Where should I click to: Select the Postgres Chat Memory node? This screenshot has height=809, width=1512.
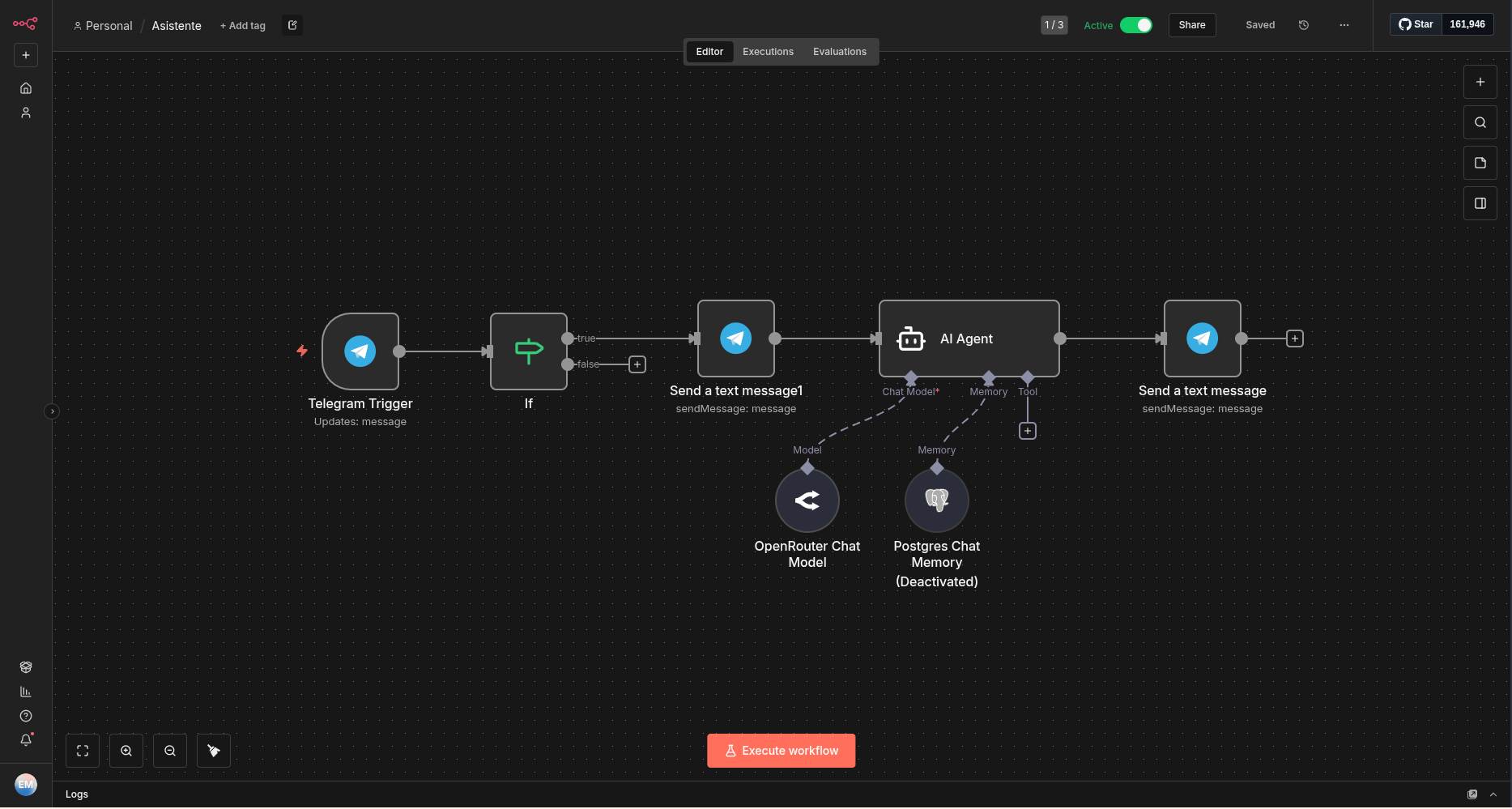point(937,500)
